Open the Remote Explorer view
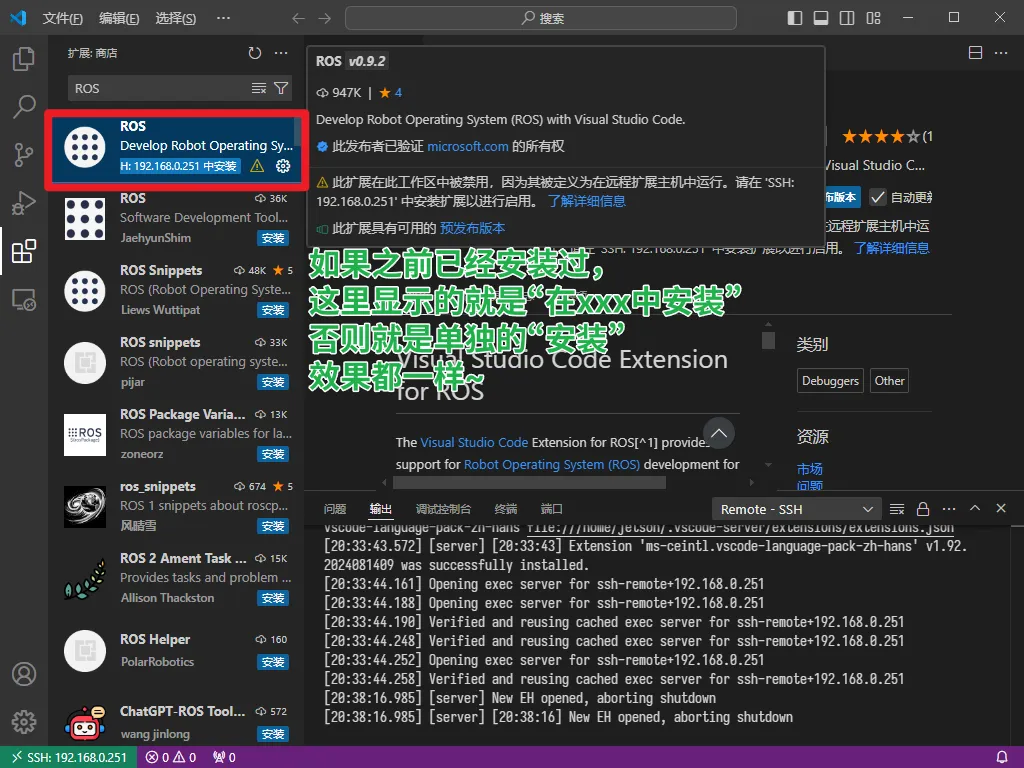1024x768 pixels. (x=24, y=300)
